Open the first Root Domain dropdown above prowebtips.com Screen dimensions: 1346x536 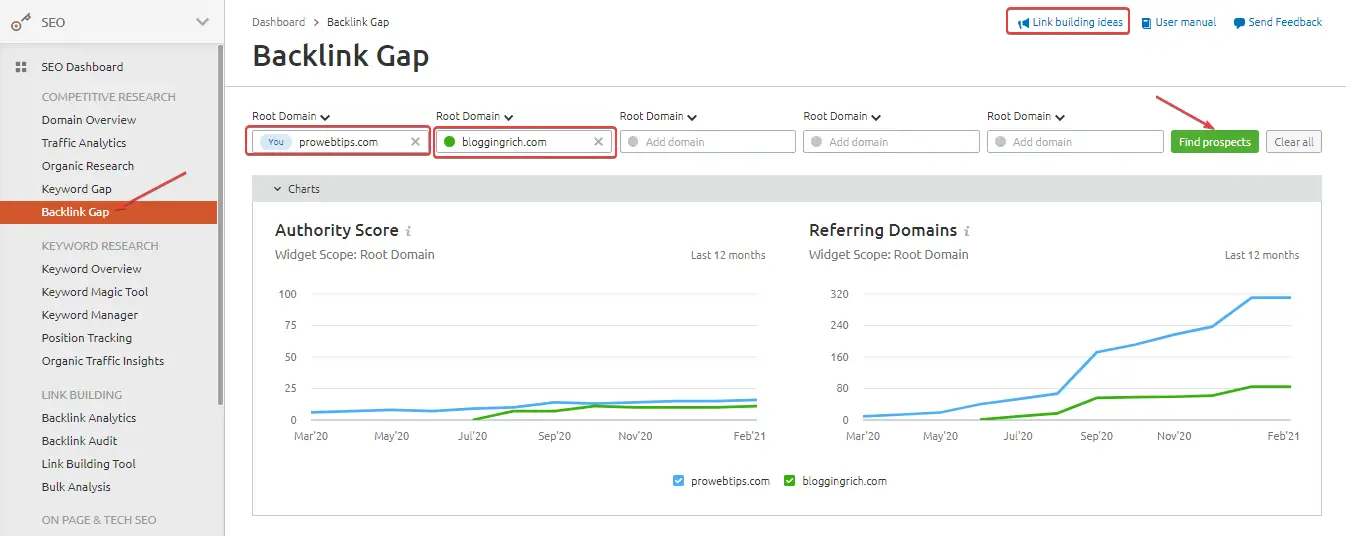291,117
